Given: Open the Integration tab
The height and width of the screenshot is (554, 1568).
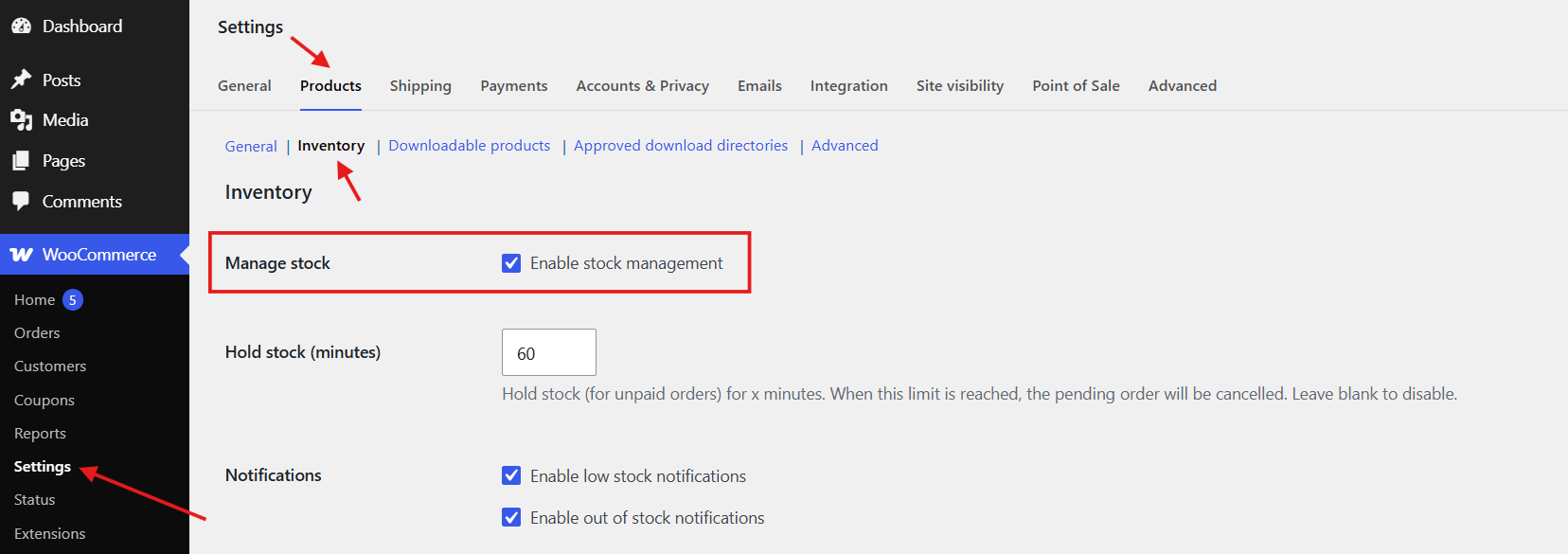Looking at the screenshot, I should [x=849, y=86].
